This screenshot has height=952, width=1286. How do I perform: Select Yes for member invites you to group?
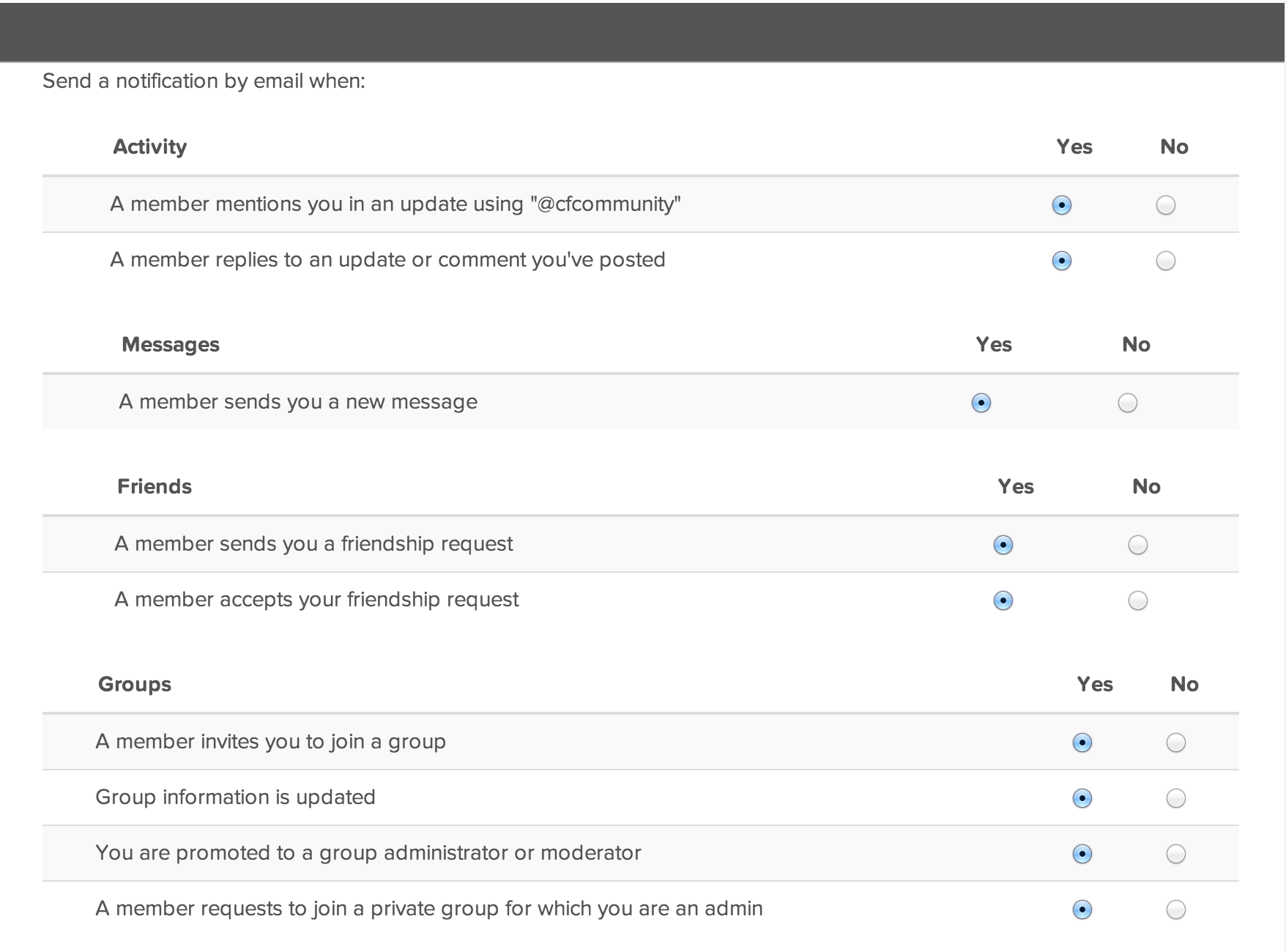click(x=1082, y=743)
